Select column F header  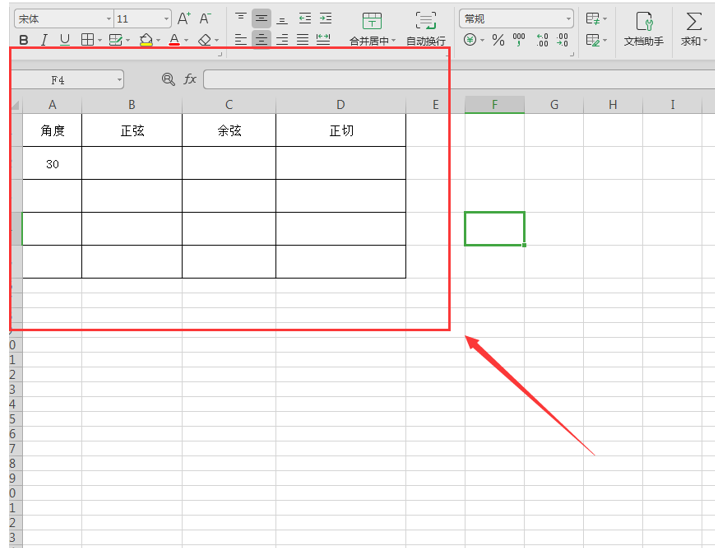(495, 105)
